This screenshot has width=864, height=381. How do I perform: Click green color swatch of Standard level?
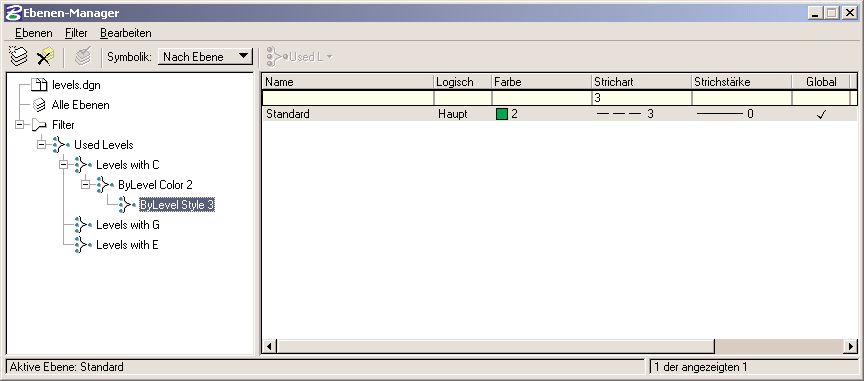(501, 114)
